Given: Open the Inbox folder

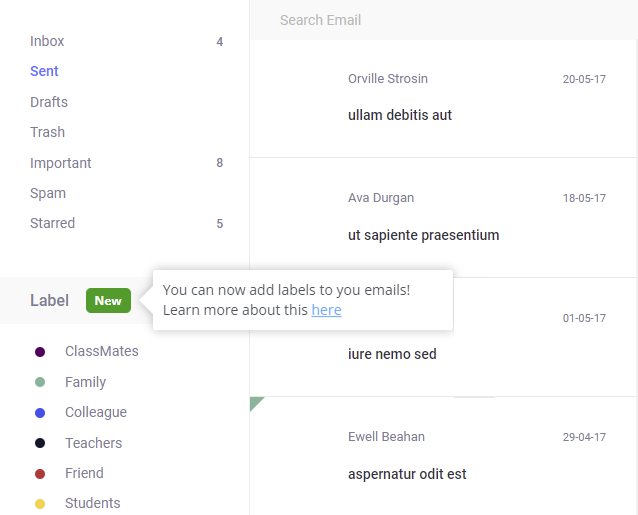Looking at the screenshot, I should [47, 41].
